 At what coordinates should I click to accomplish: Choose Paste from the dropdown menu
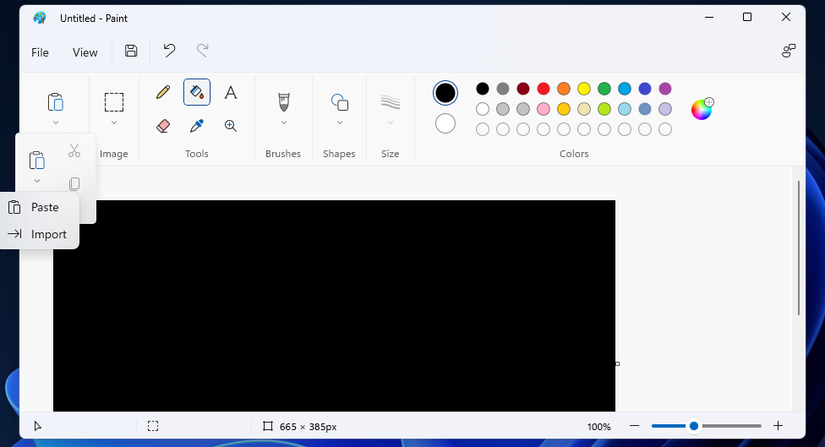pos(39,207)
